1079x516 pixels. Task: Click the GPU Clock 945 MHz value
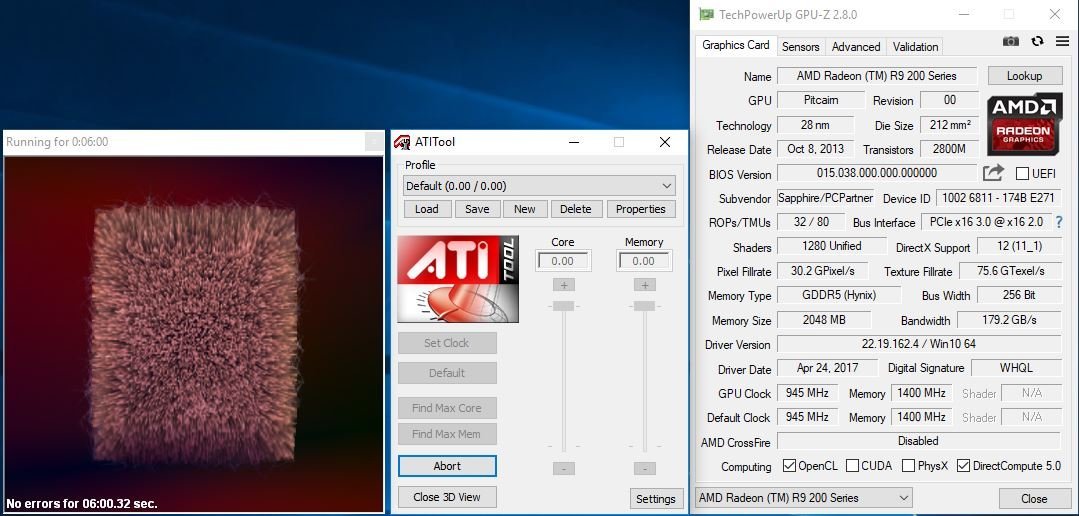coord(807,394)
